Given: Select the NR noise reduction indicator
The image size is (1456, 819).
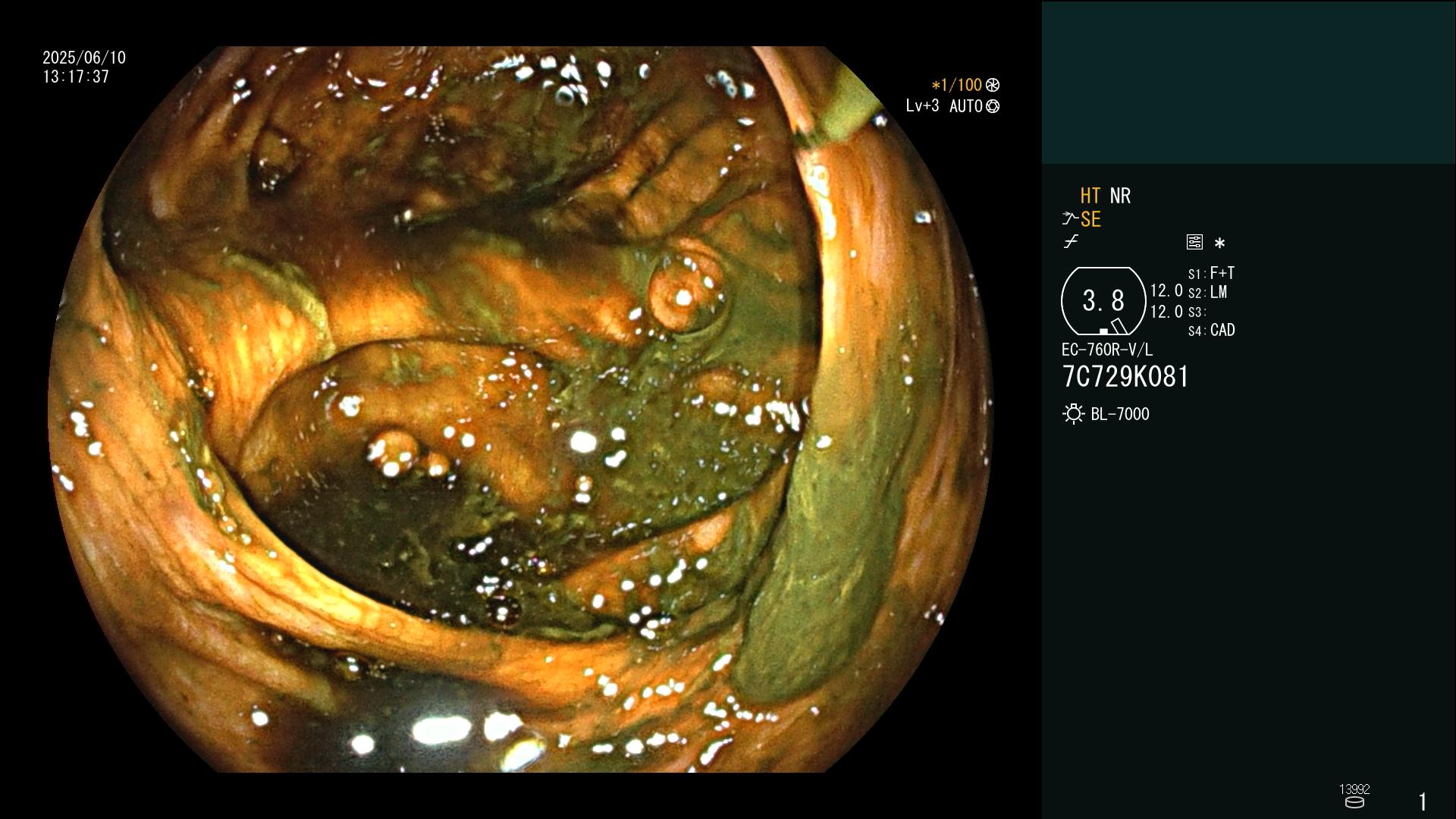Looking at the screenshot, I should click(x=1120, y=196).
